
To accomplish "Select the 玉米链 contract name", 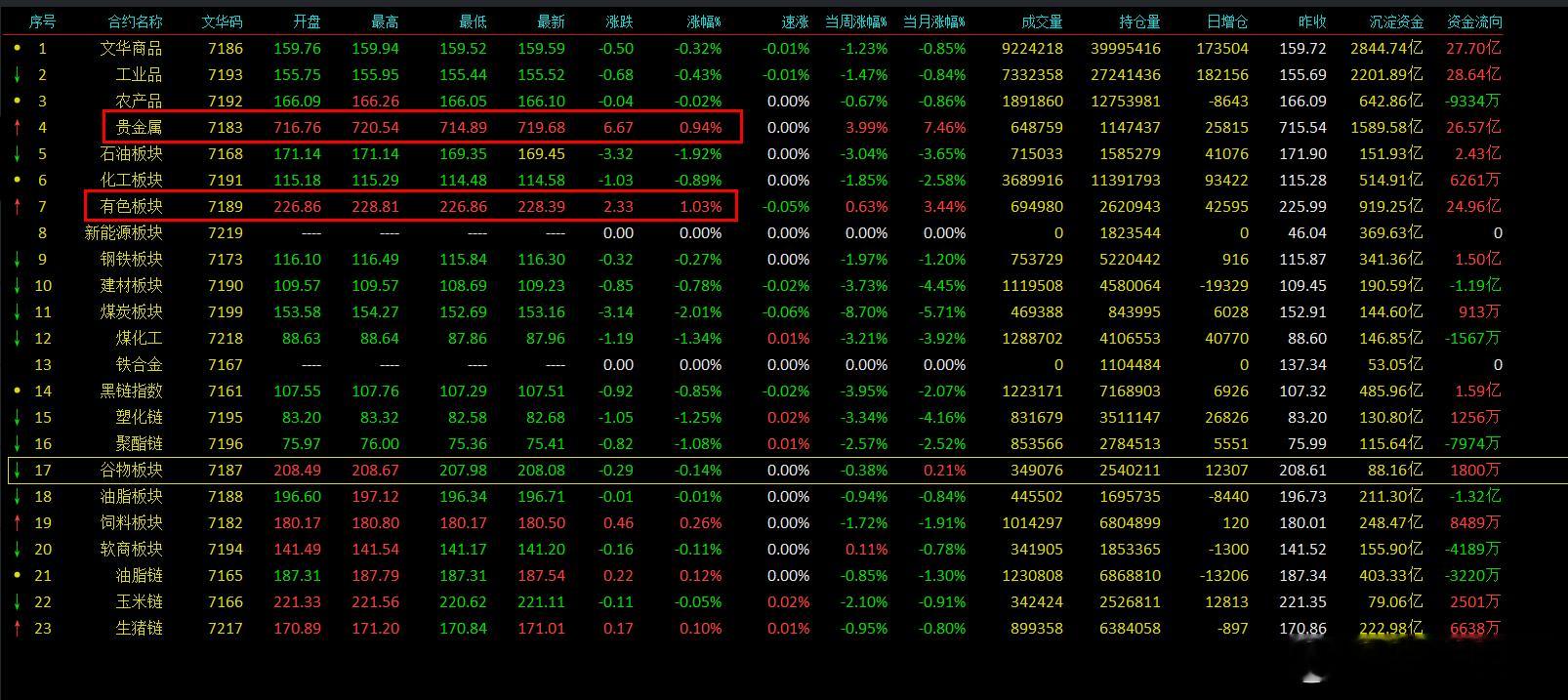I will pos(139,601).
